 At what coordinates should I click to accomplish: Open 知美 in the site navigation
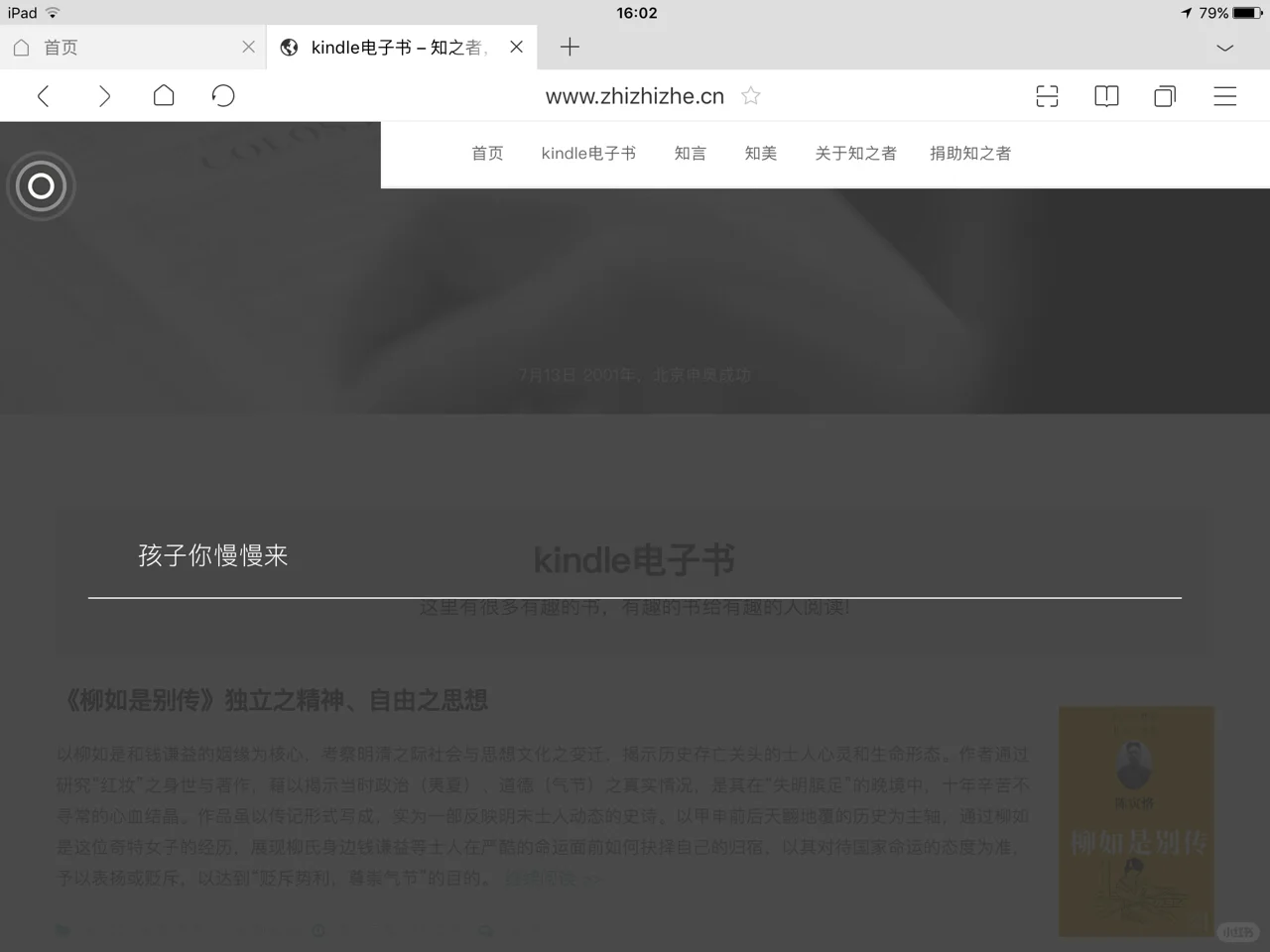(761, 154)
